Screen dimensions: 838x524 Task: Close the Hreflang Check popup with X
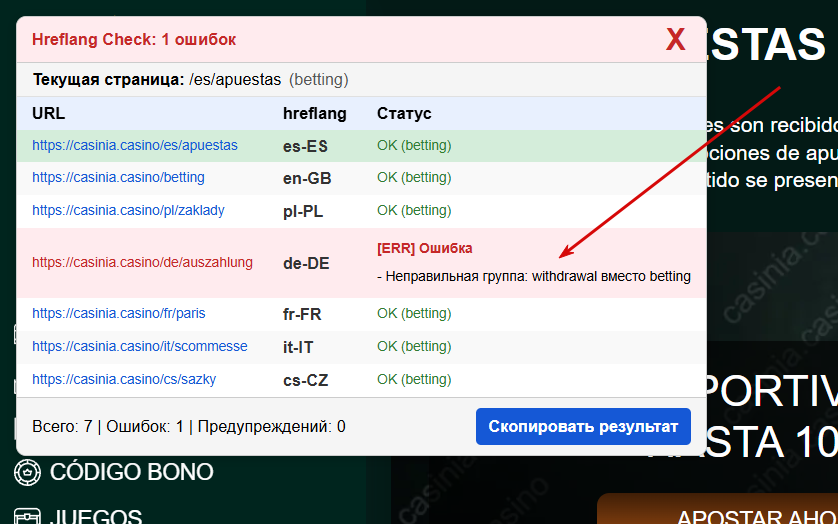point(676,40)
